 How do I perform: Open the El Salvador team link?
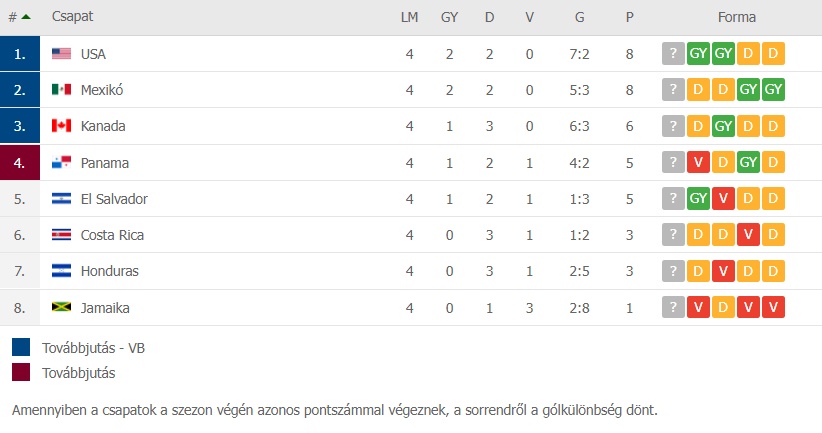(x=114, y=199)
